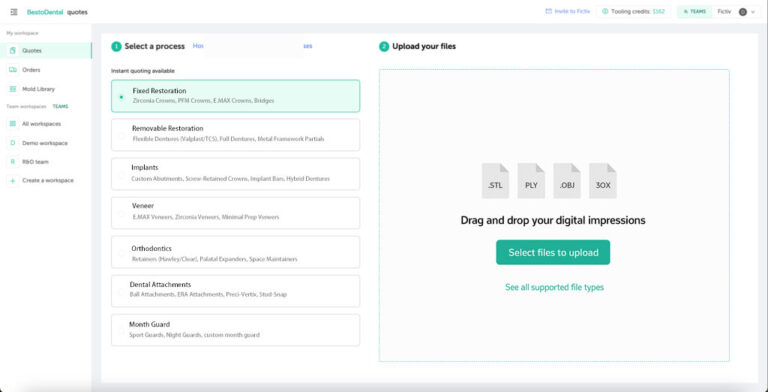Image resolution: width=768 pixels, height=392 pixels.
Task: Open See all supported file types link
Action: [554, 287]
